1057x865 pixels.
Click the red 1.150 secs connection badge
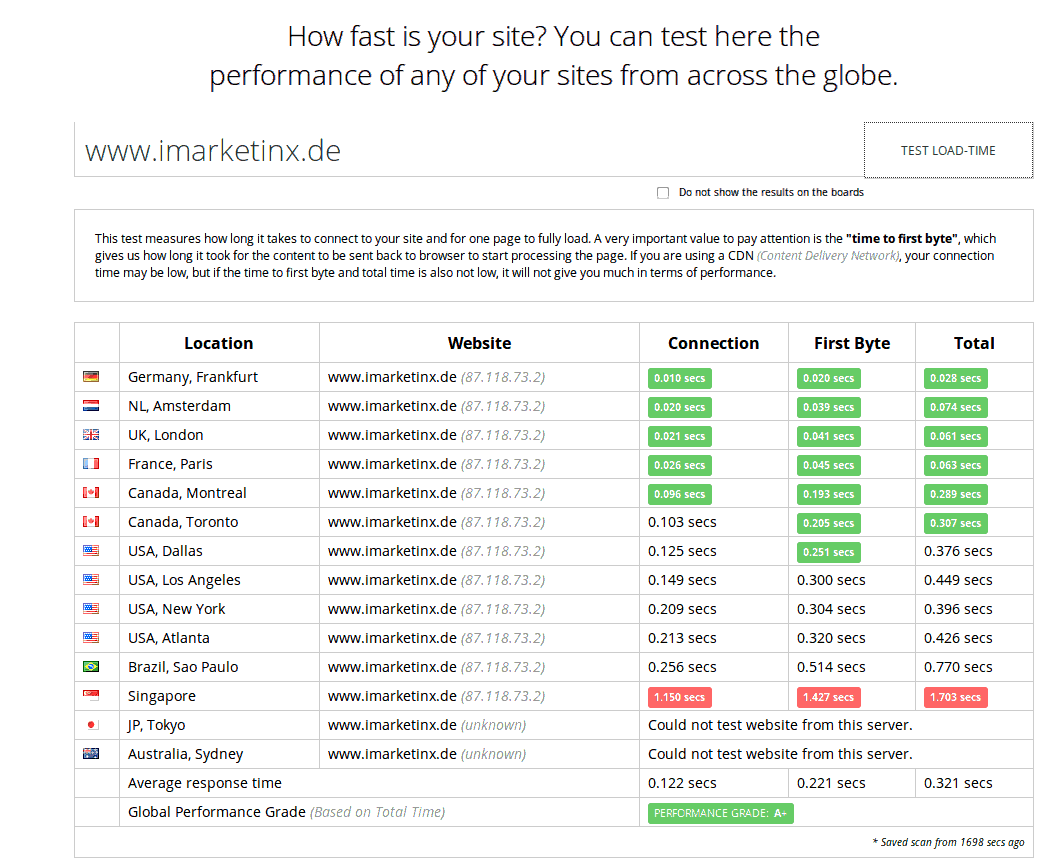point(680,697)
